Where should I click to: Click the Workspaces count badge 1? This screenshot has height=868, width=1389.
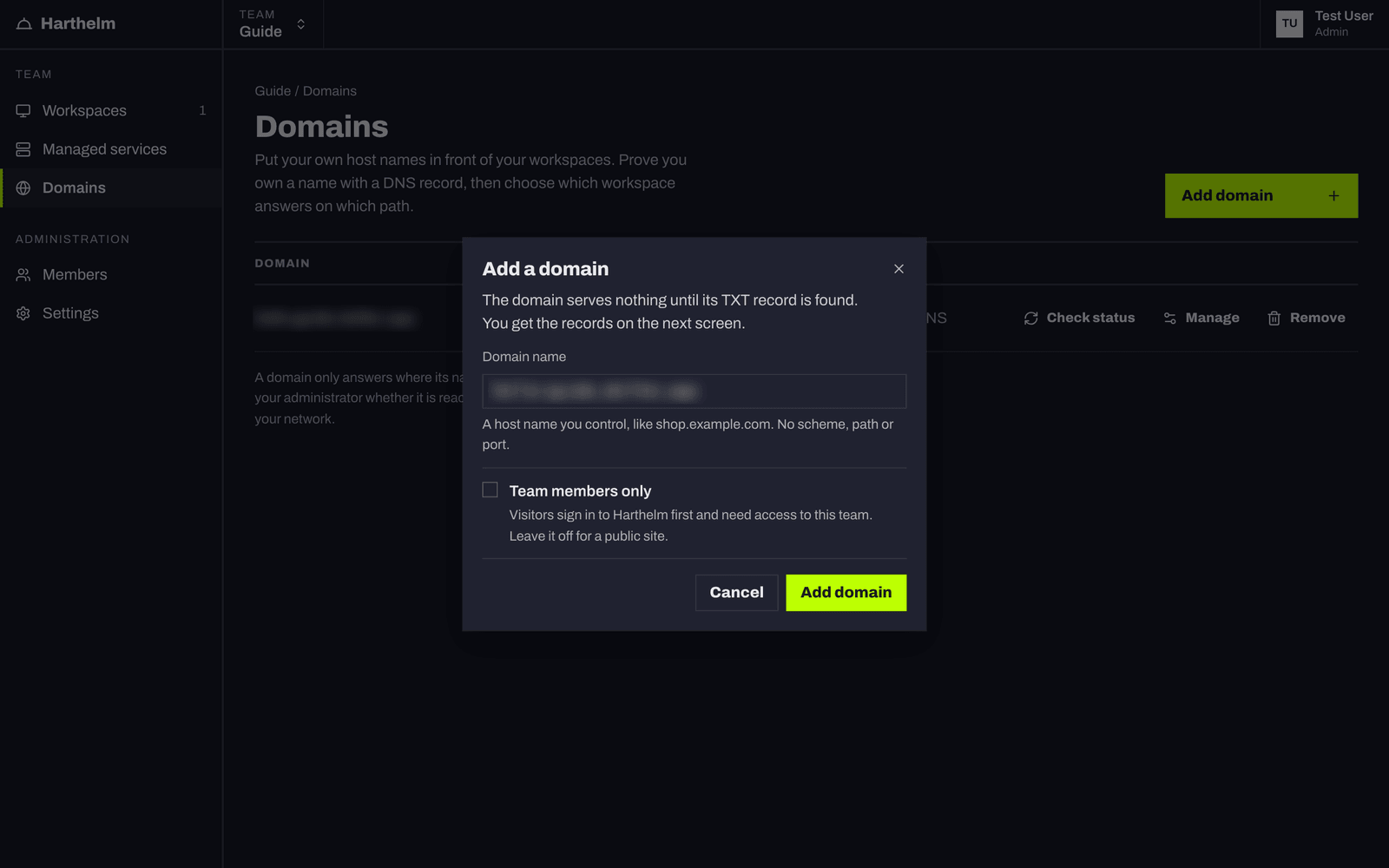(x=202, y=110)
